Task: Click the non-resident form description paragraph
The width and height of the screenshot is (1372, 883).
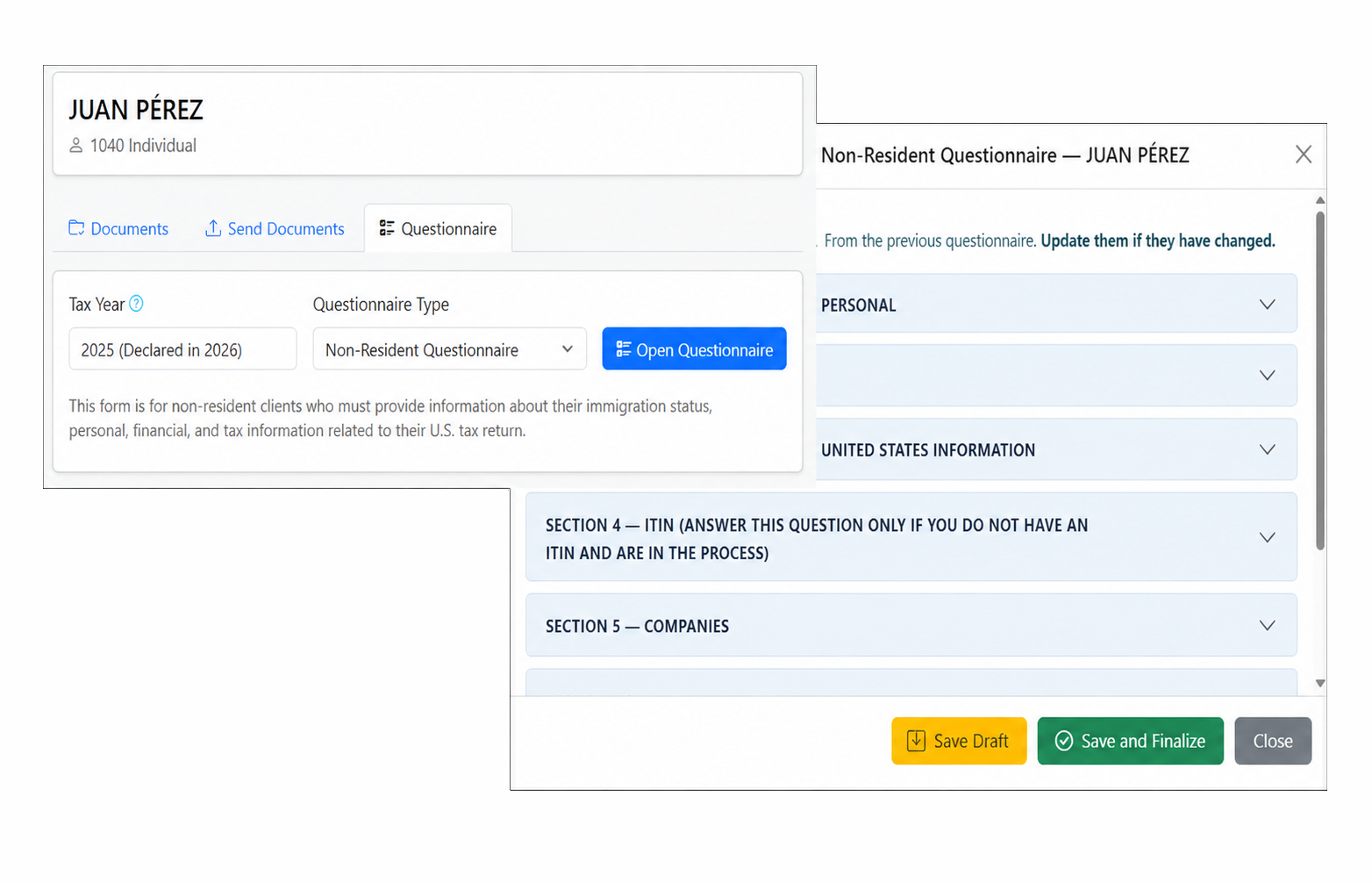Action: 390,419
